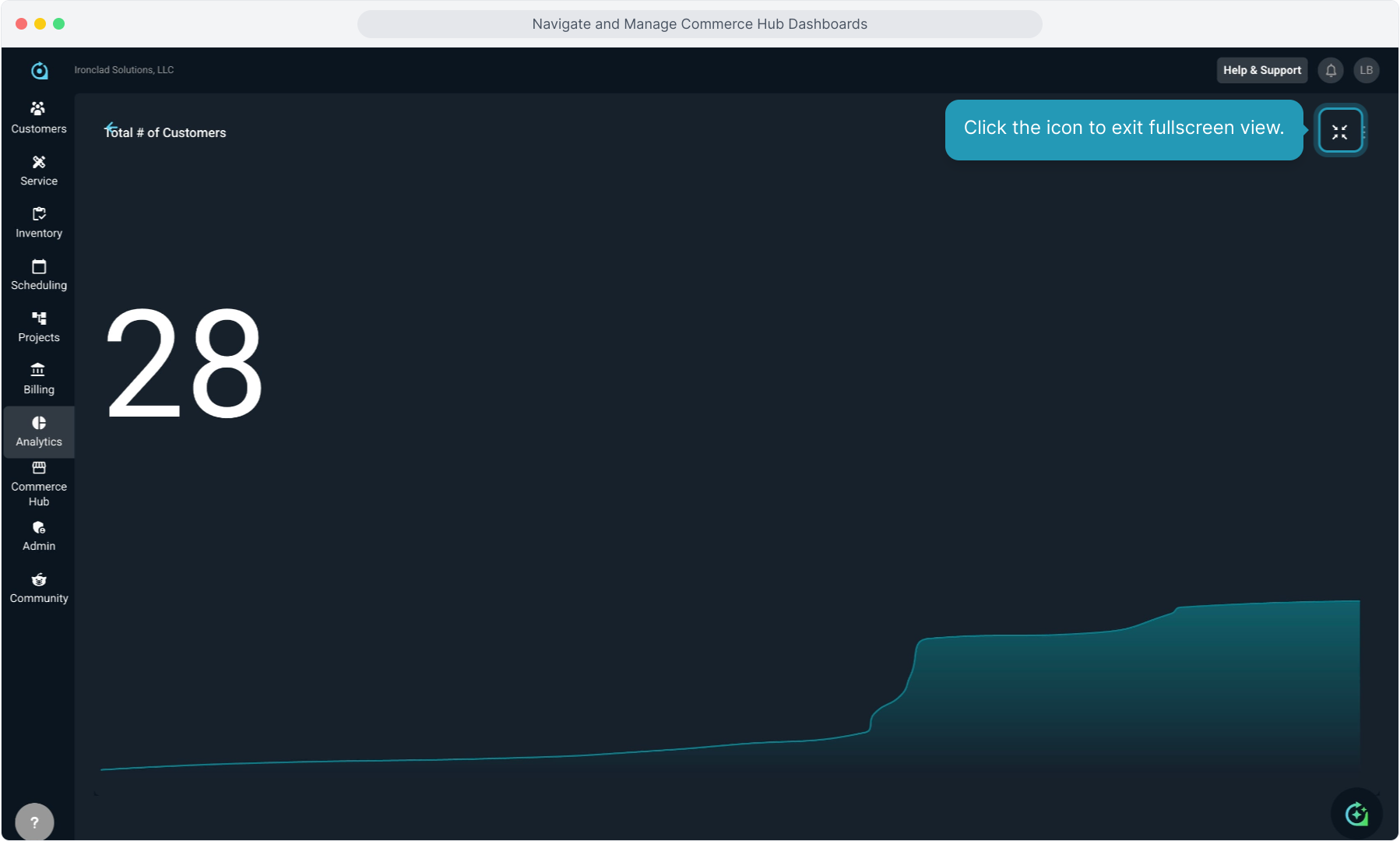Click the question mark help button

(x=34, y=822)
